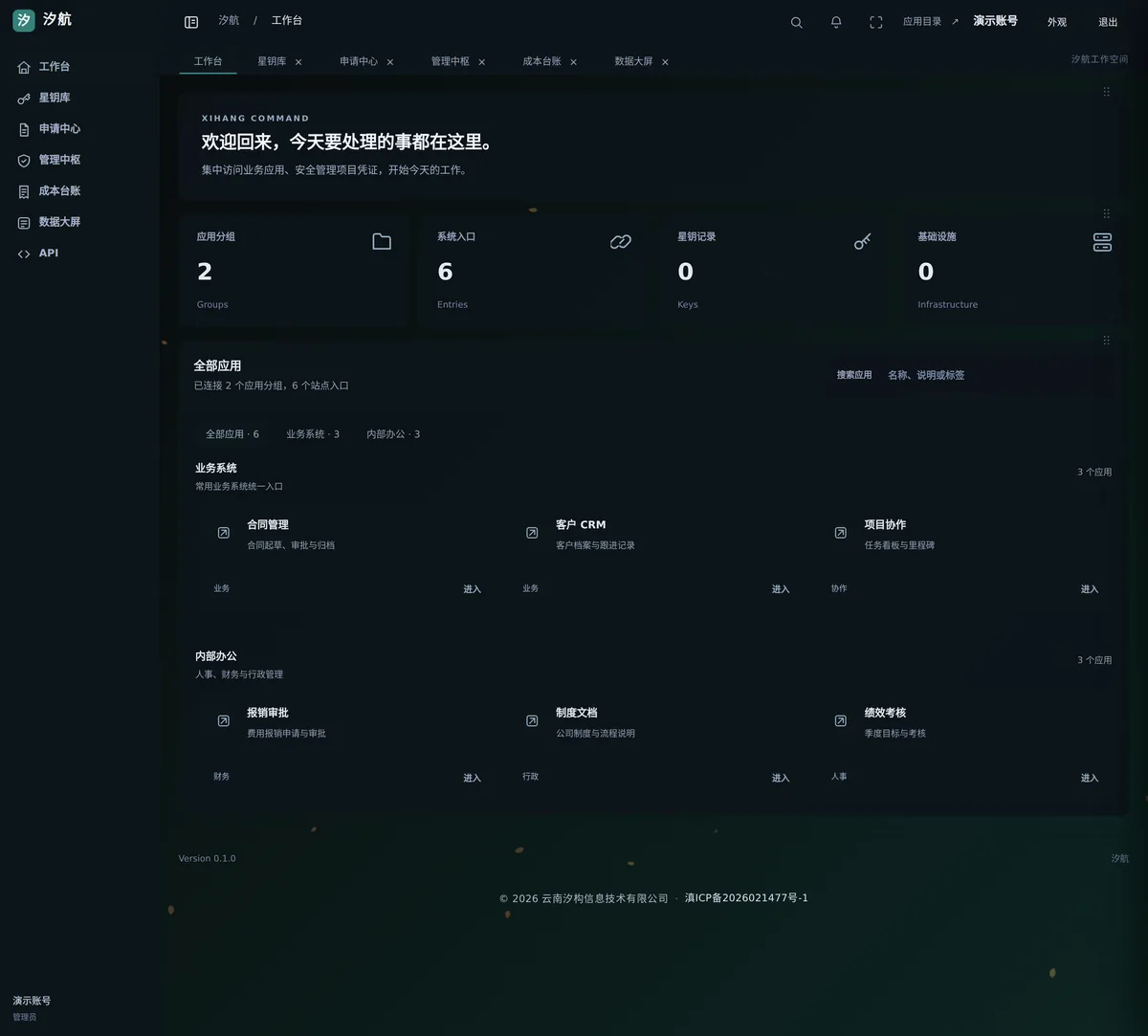
Task: Click the 应用分组 folder icon
Action: tap(382, 241)
